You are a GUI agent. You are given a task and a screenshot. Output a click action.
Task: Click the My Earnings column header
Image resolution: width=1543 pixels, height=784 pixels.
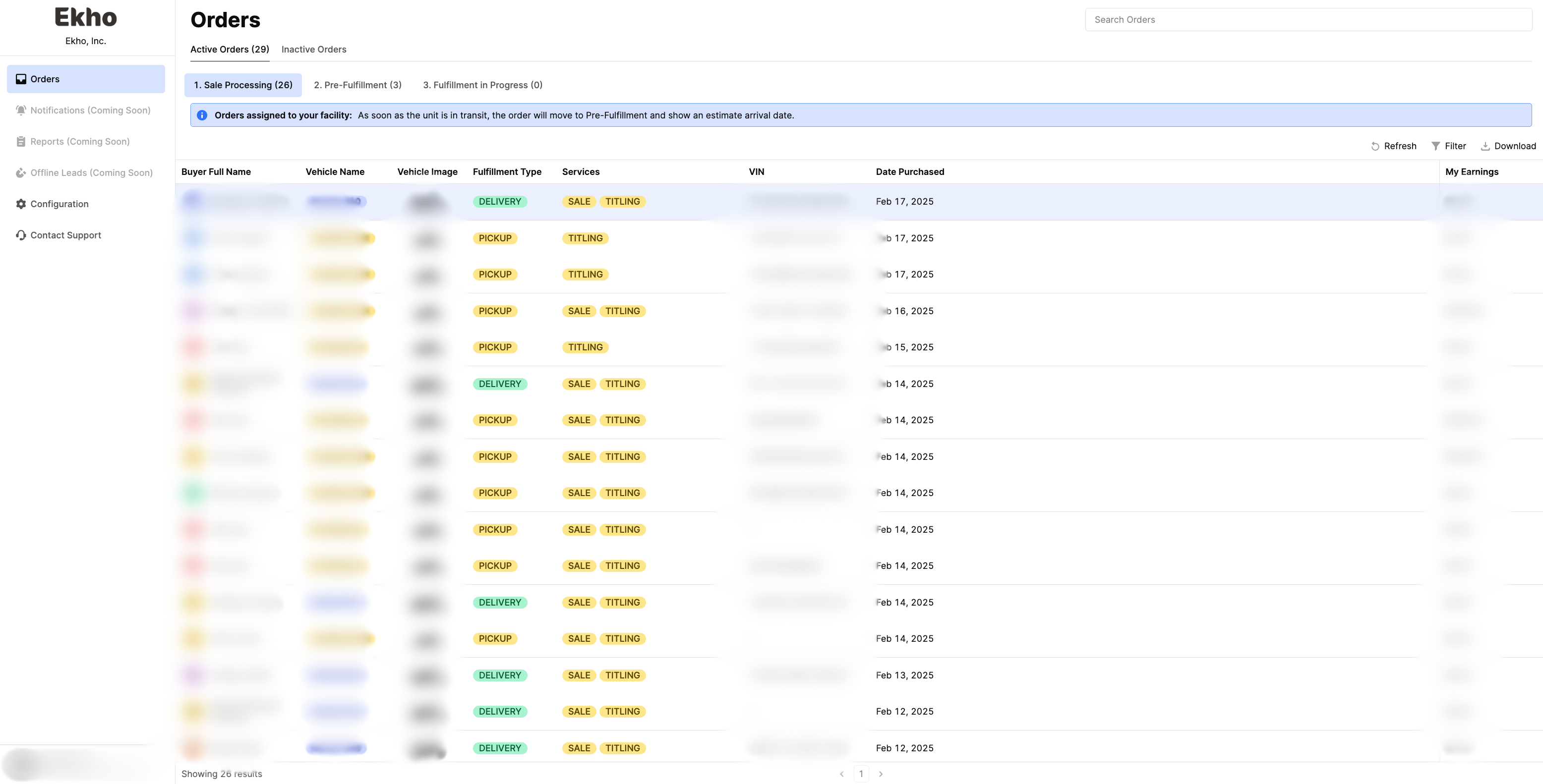click(x=1471, y=172)
